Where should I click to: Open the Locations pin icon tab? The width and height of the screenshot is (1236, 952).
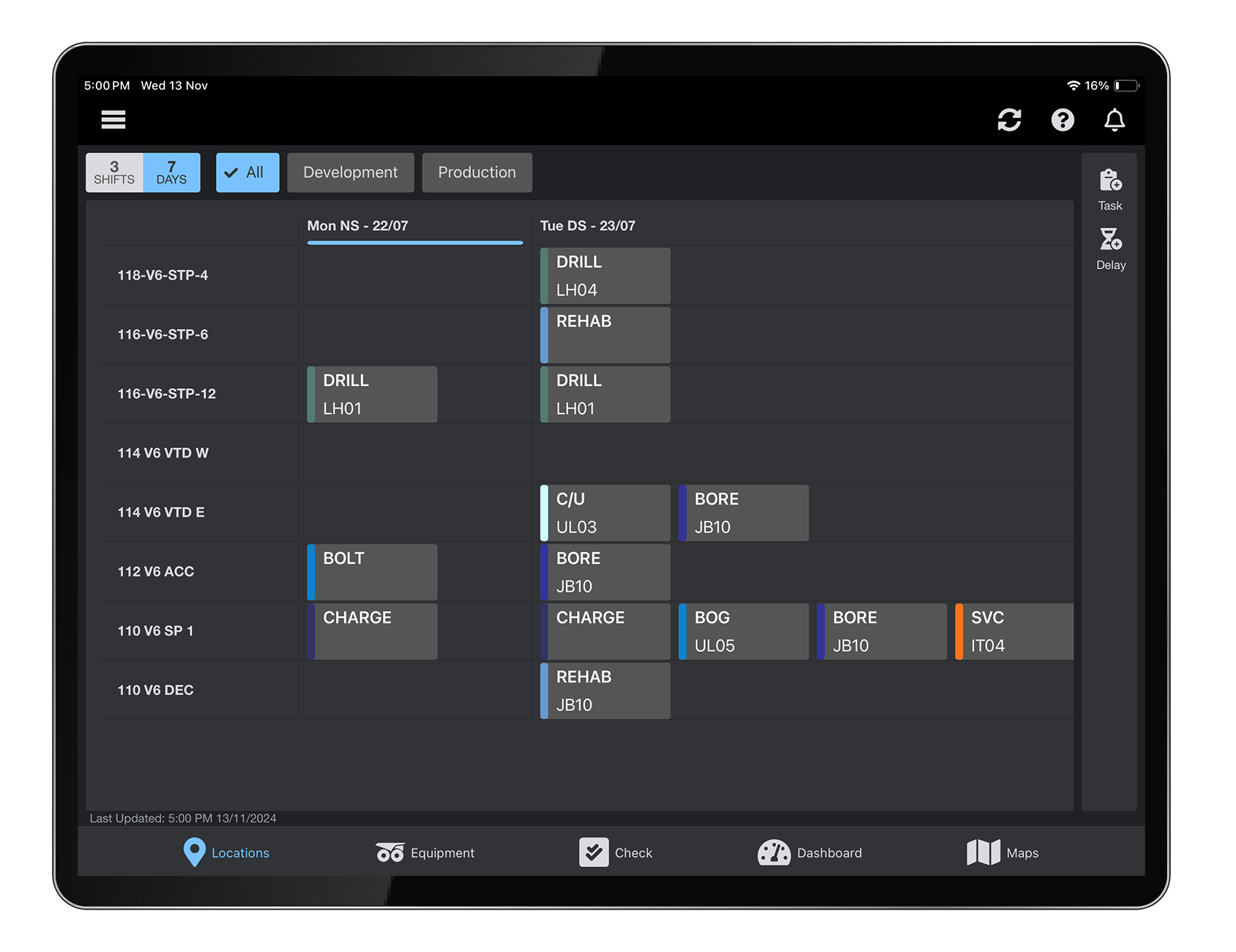[x=226, y=852]
